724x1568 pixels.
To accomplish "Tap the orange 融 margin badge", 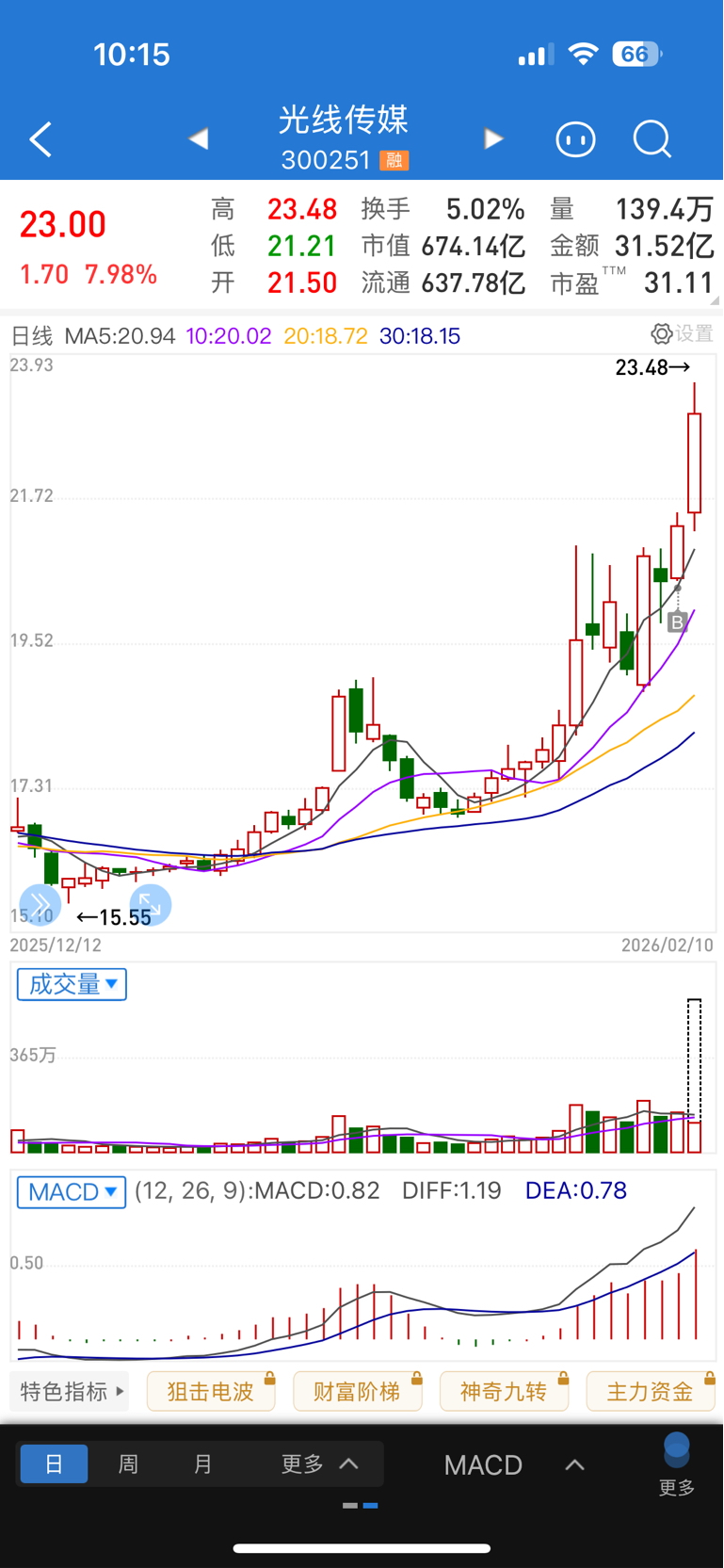I will point(394,160).
